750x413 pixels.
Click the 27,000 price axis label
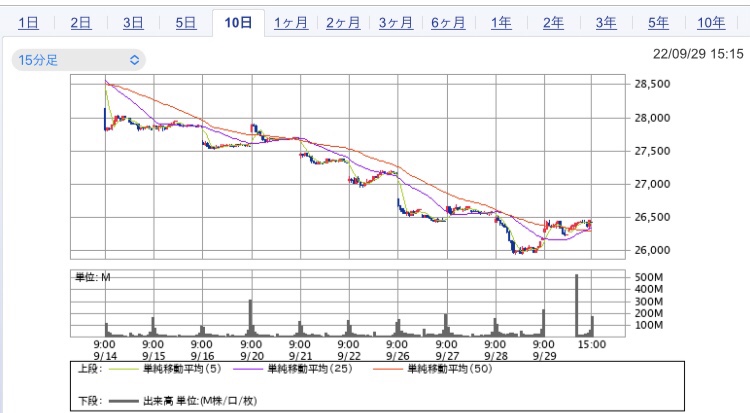pyautogui.click(x=652, y=184)
